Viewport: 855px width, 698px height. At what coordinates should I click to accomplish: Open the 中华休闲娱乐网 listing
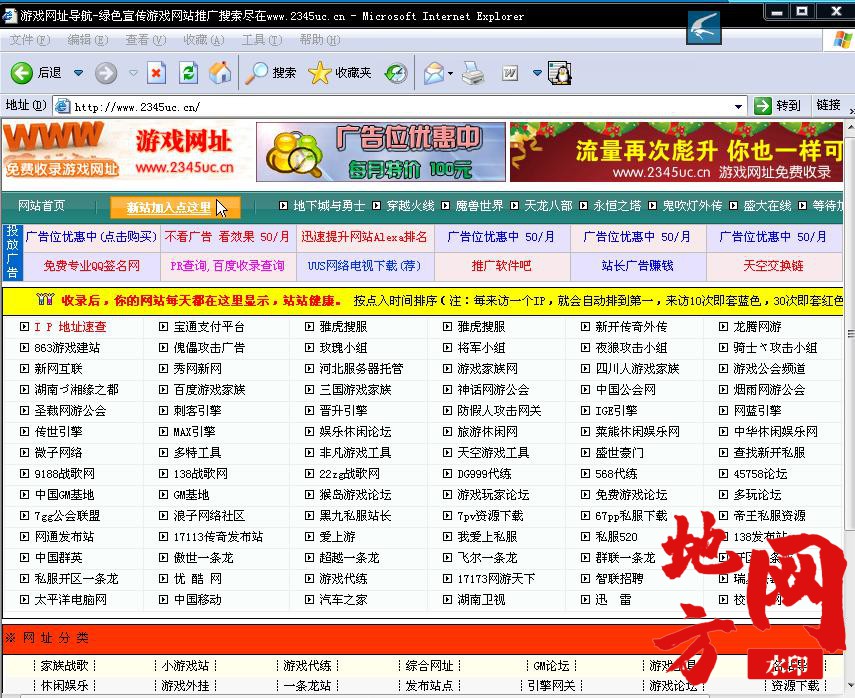click(775, 432)
